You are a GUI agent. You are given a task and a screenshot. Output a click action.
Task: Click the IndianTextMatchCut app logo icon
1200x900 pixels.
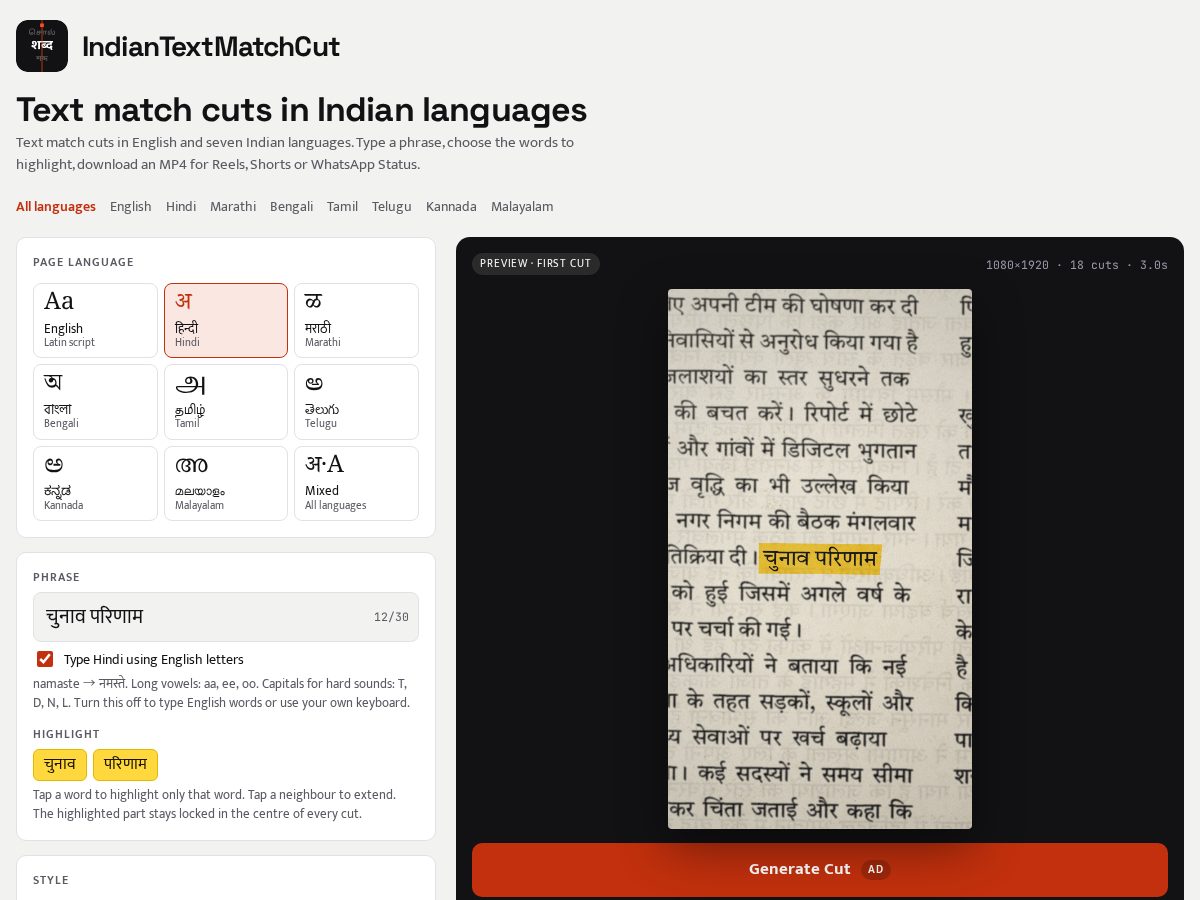(42, 46)
